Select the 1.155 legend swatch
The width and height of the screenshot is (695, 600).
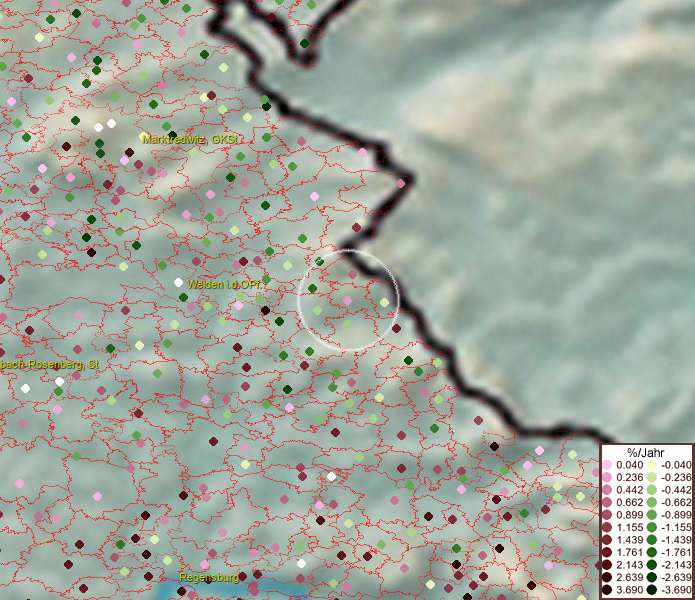[607, 527]
